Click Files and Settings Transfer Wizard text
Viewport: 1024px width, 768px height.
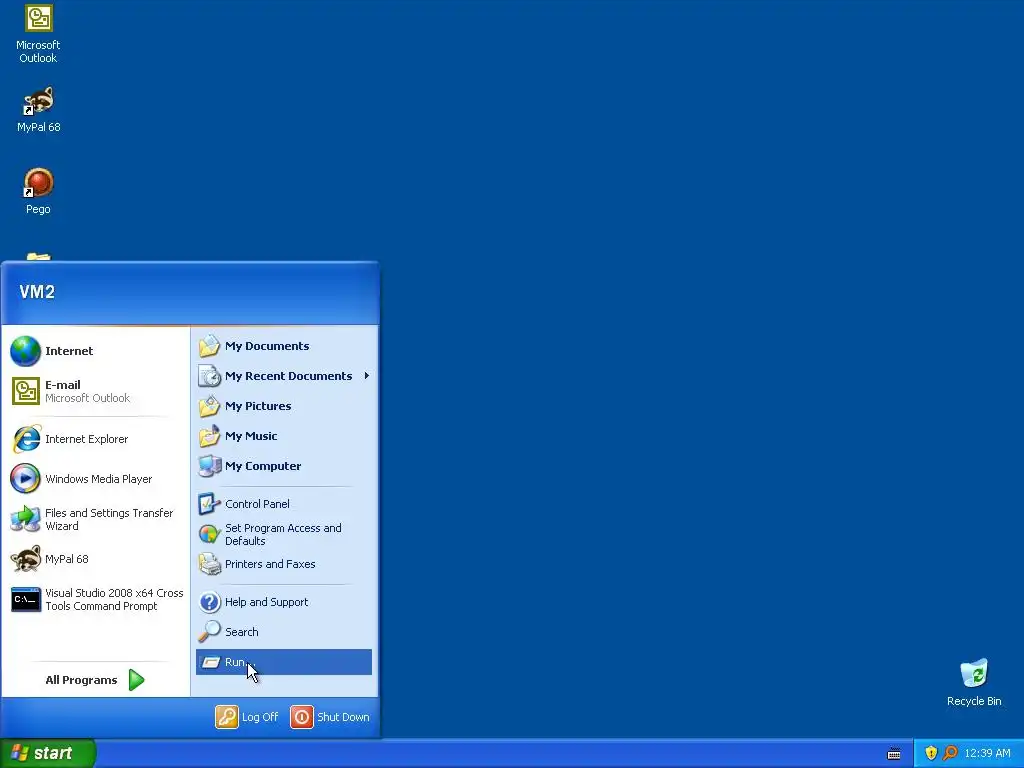coord(109,520)
